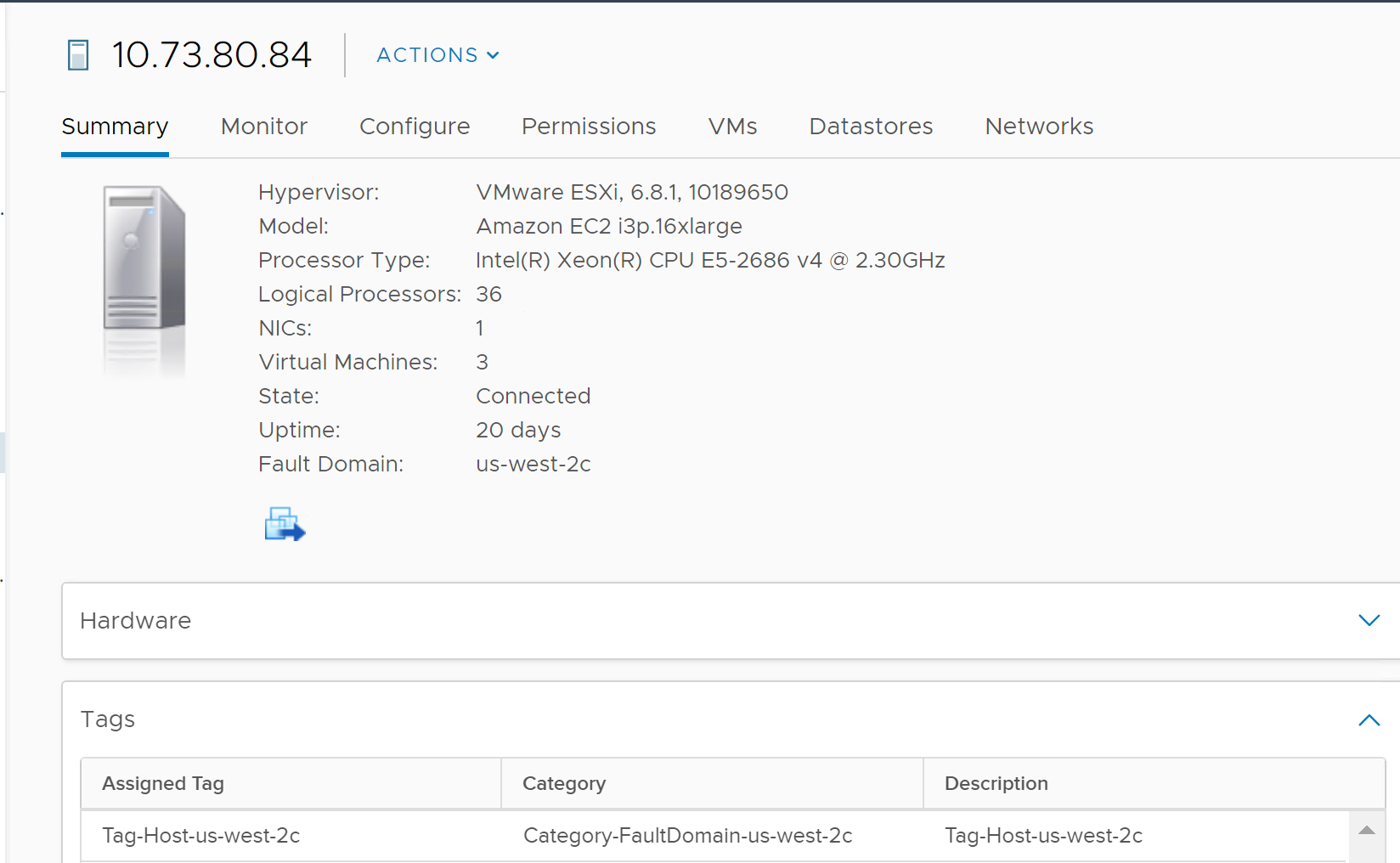The height and width of the screenshot is (863, 1400).
Task: Switch to the Networks tab
Action: tap(1039, 127)
